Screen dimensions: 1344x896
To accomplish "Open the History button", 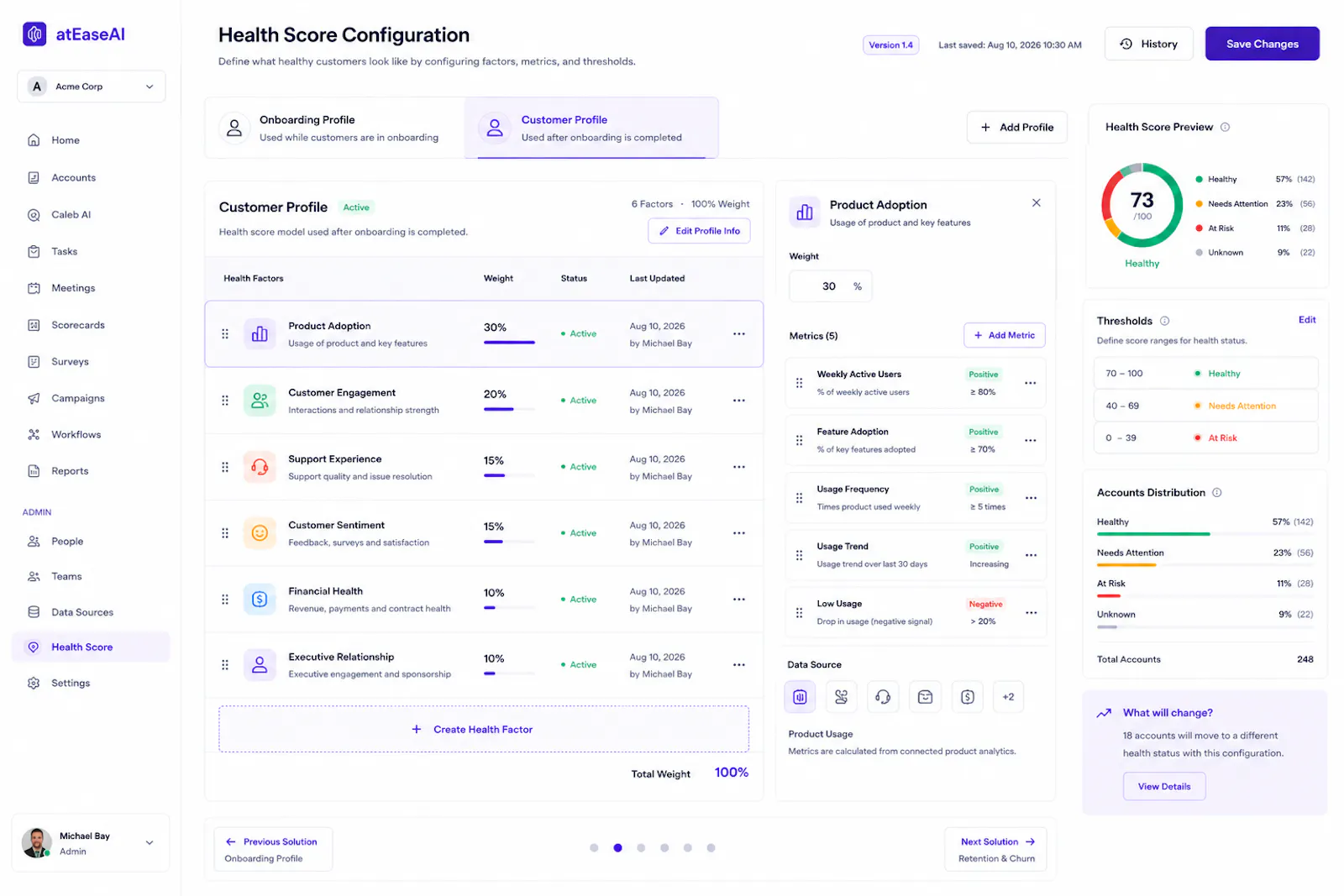I will [x=1148, y=44].
